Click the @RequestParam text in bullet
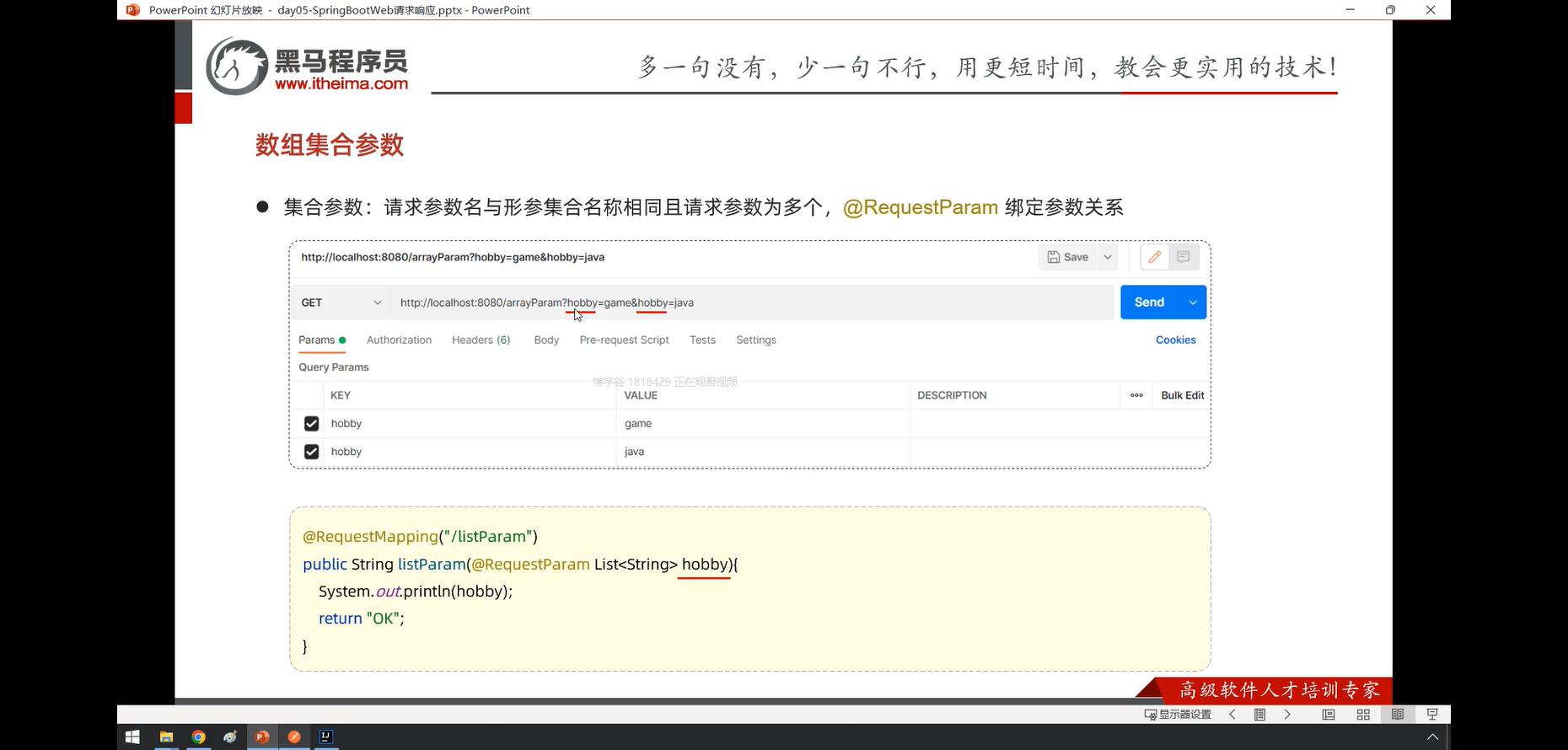Viewport: 1568px width, 750px height. [921, 207]
